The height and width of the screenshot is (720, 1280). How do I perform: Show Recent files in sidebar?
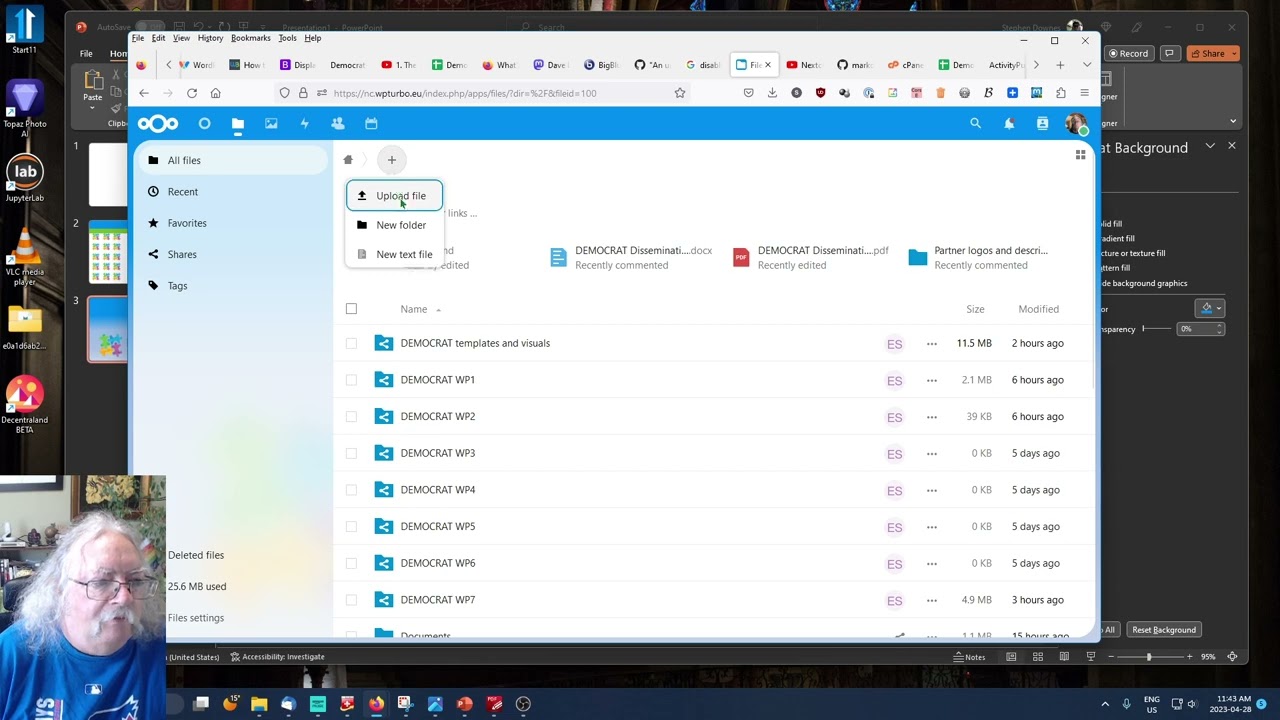232,192
